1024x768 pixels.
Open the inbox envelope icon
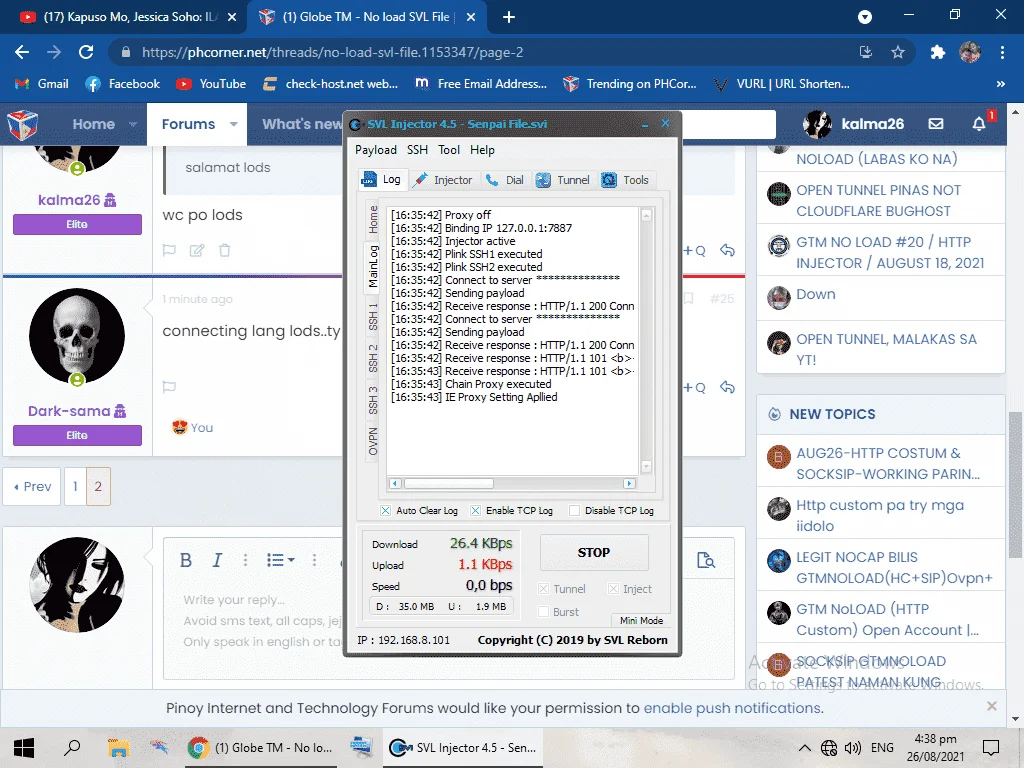(x=936, y=123)
